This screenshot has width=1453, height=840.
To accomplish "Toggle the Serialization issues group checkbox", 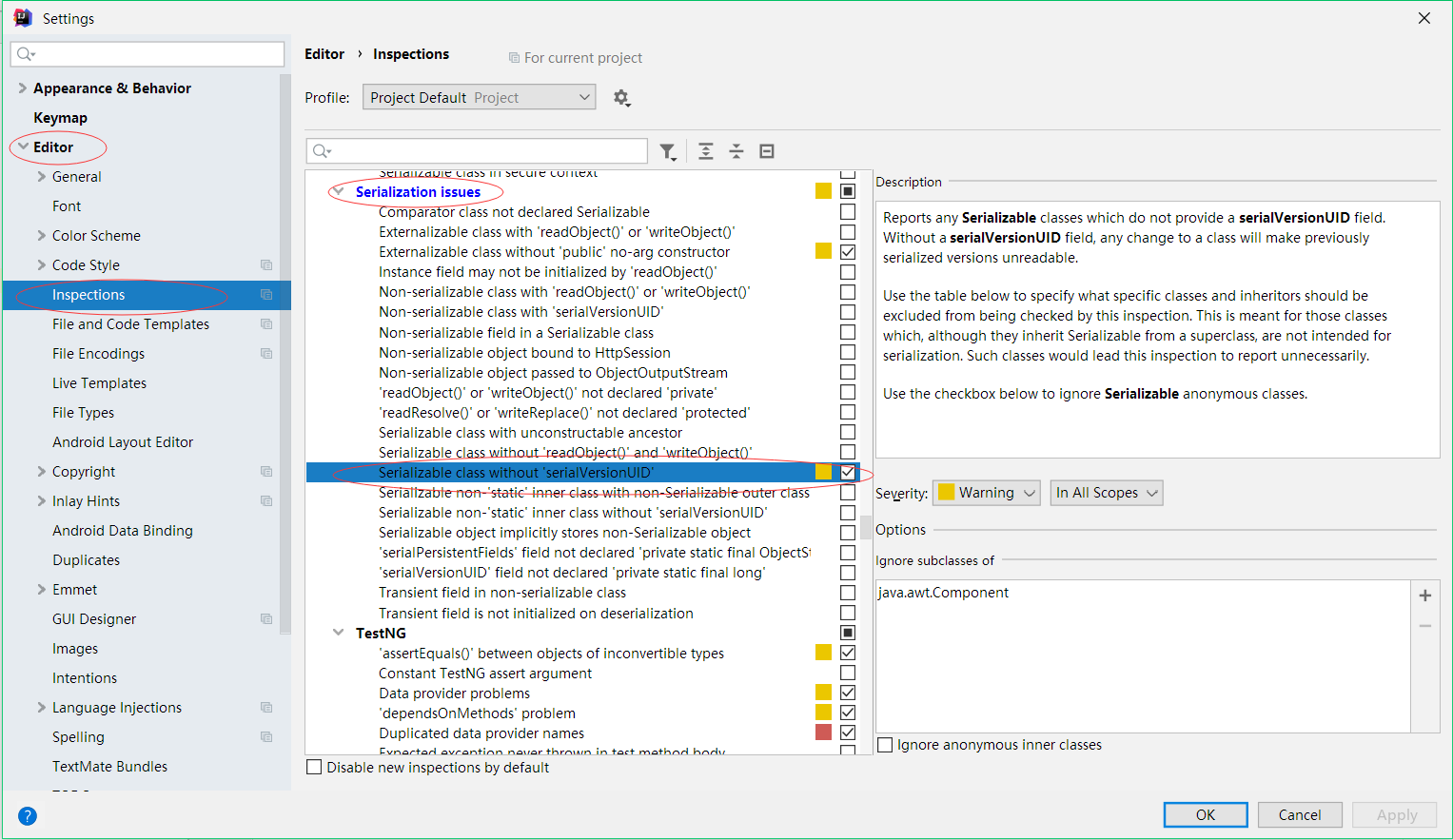I will (848, 191).
